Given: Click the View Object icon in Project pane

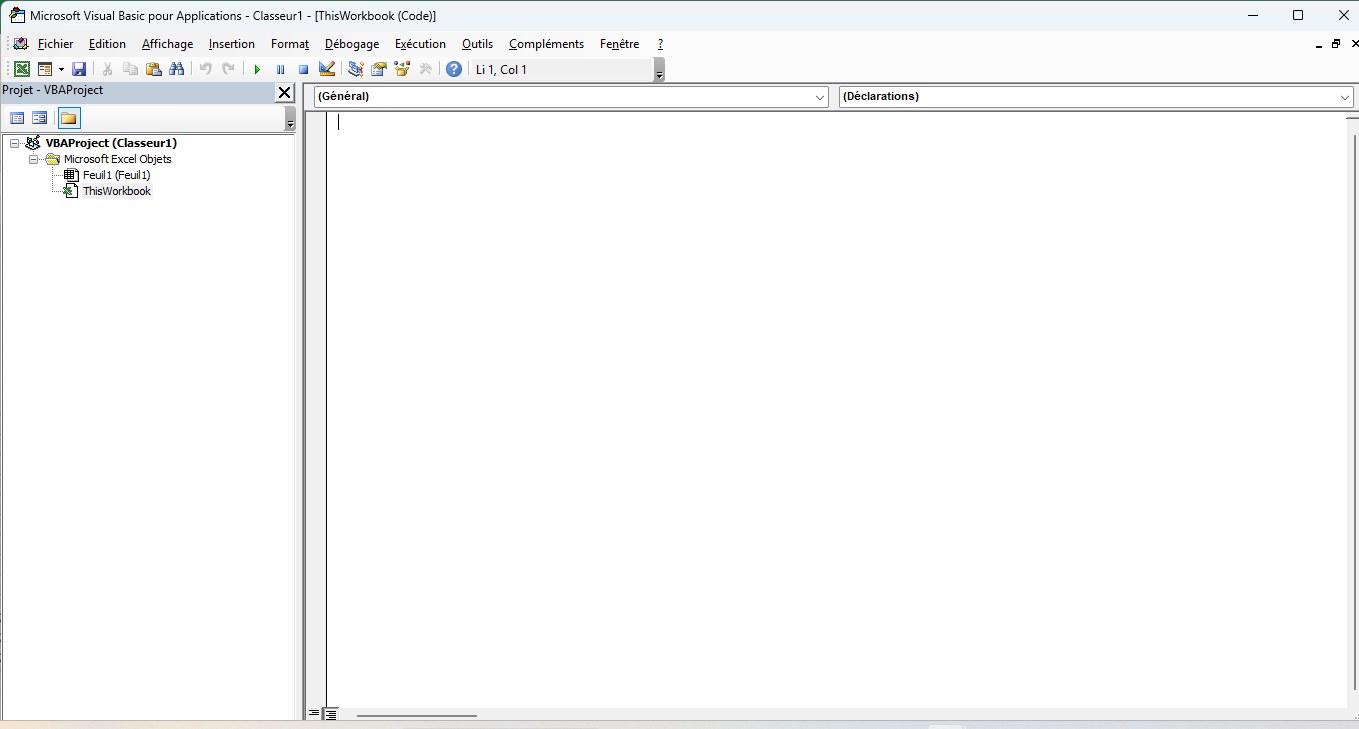Looking at the screenshot, I should pyautogui.click(x=40, y=118).
